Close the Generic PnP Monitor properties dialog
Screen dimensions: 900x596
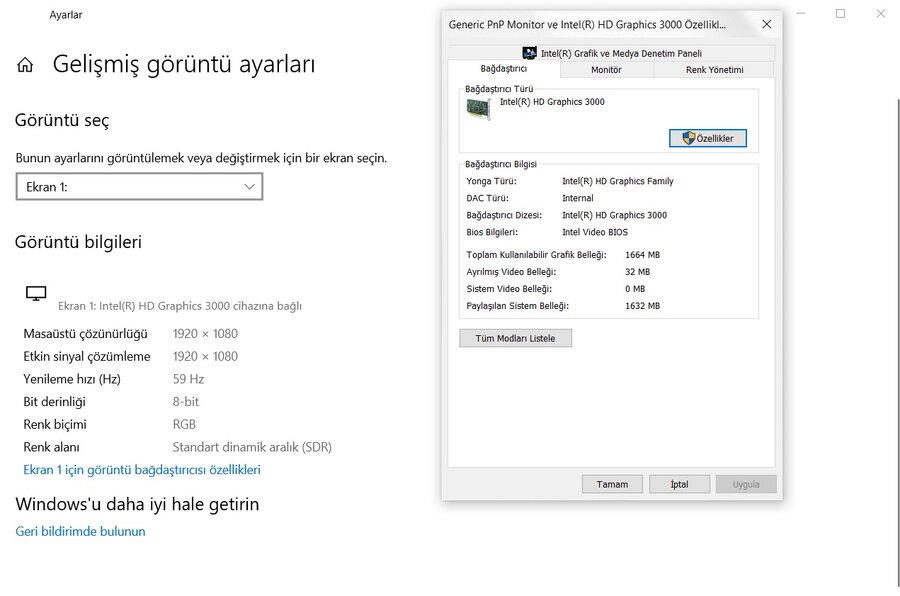pyautogui.click(x=767, y=24)
